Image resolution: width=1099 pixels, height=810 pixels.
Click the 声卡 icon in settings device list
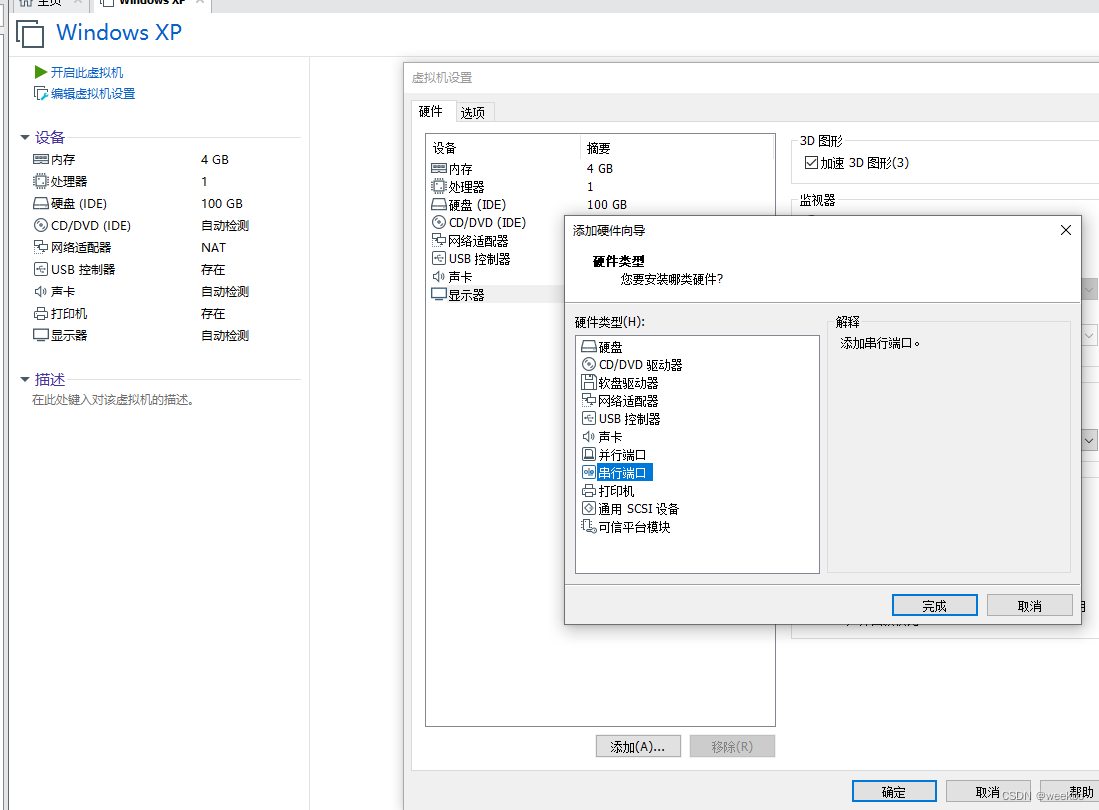coord(439,277)
